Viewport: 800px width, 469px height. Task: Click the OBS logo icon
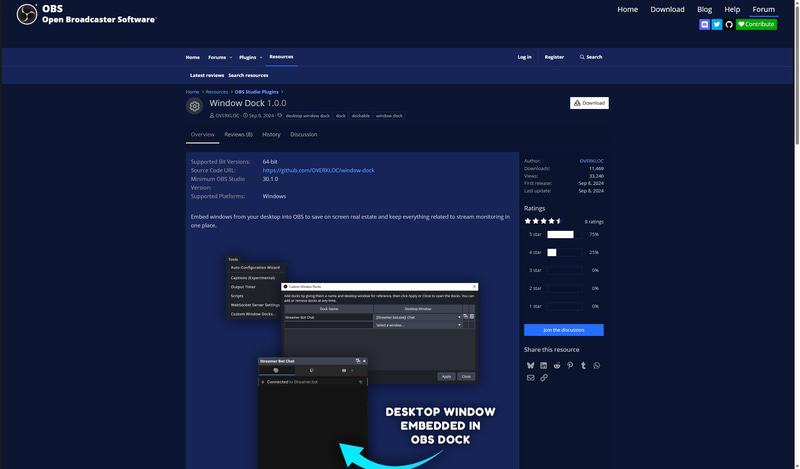click(27, 14)
